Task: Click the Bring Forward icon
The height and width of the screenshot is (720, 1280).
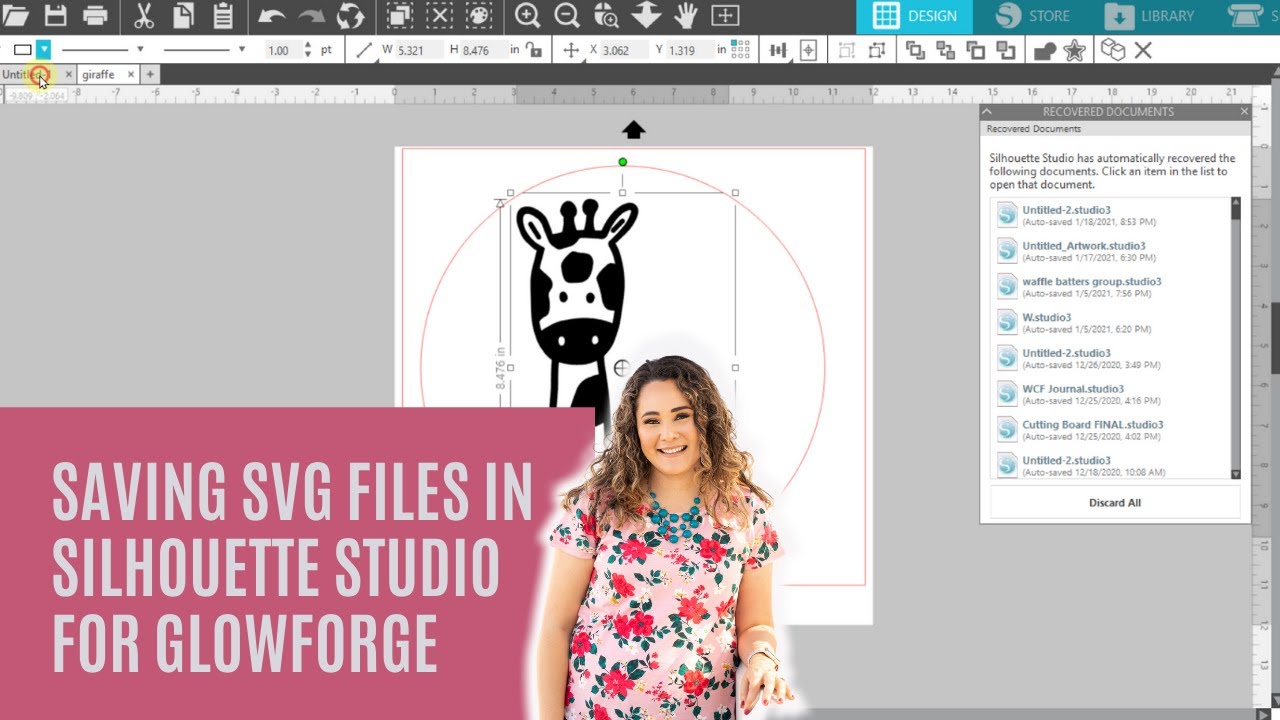Action: click(x=976, y=50)
